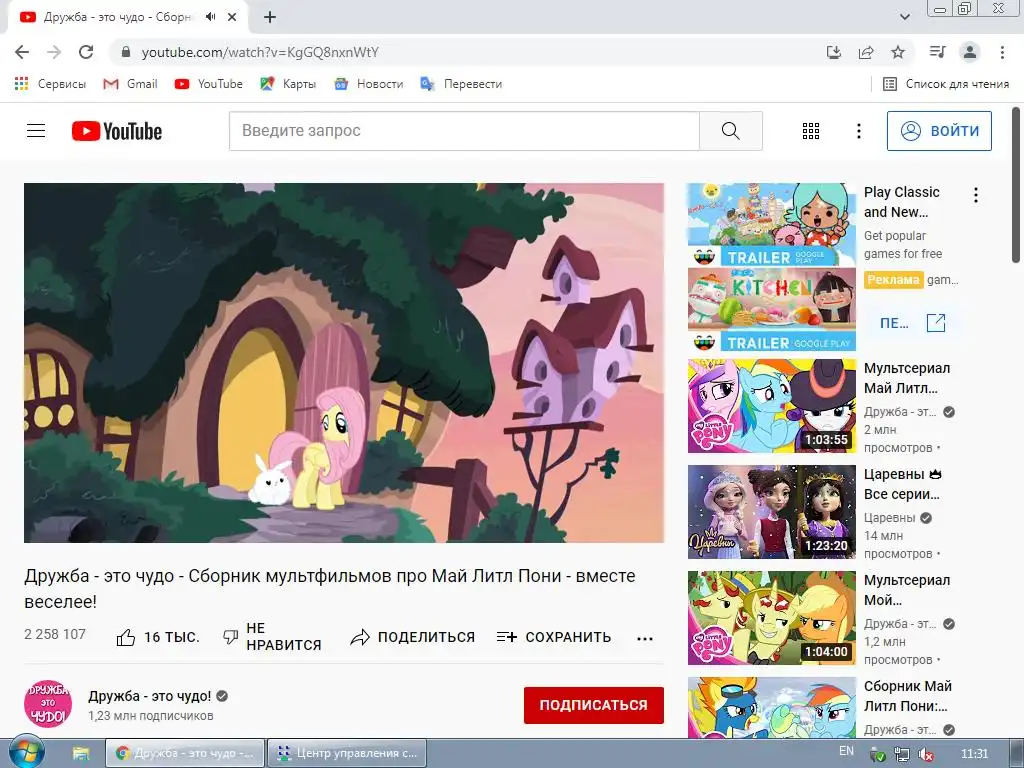Open the Chrome profile avatar icon
This screenshot has width=1024, height=768.
[970, 52]
